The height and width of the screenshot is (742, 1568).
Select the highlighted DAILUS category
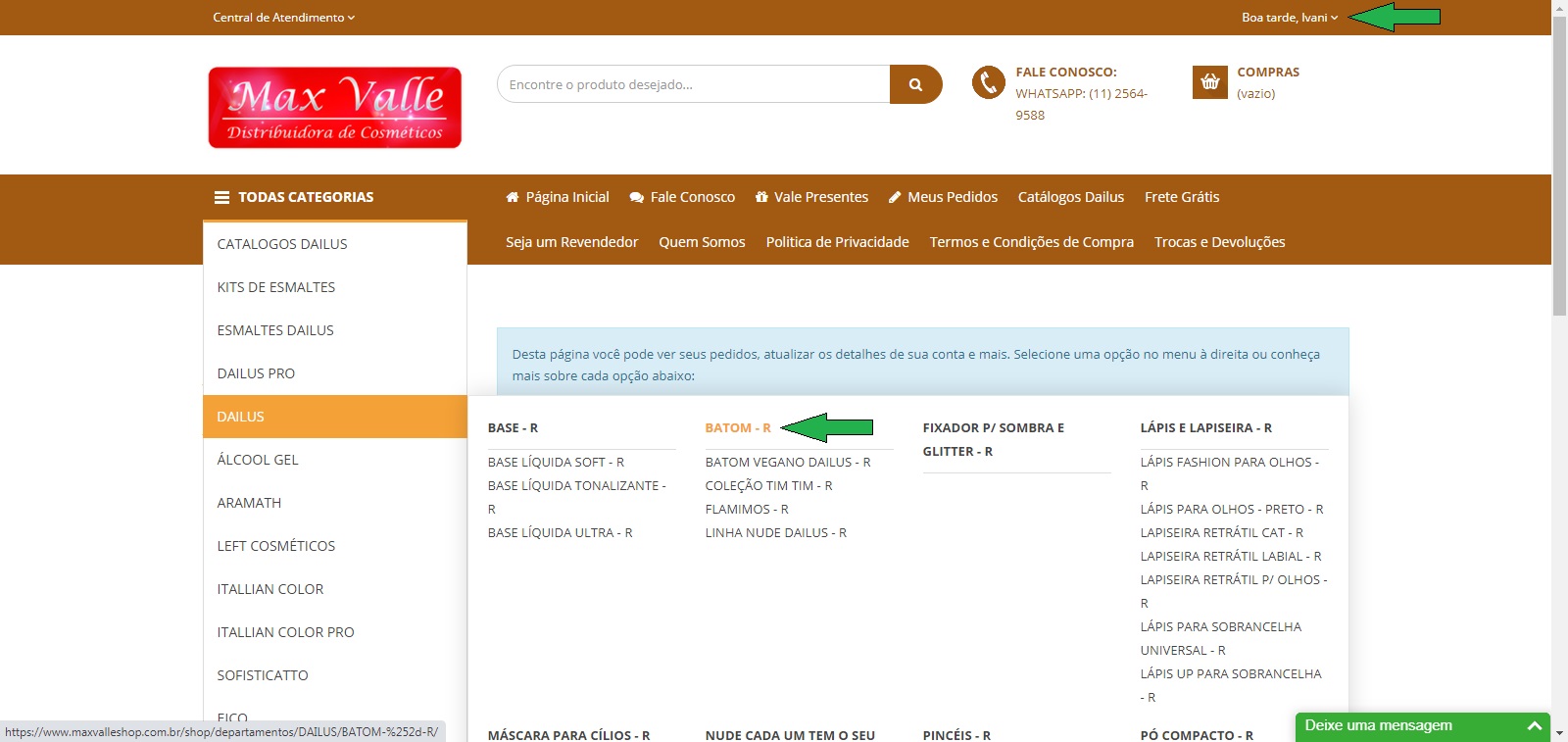coord(334,417)
